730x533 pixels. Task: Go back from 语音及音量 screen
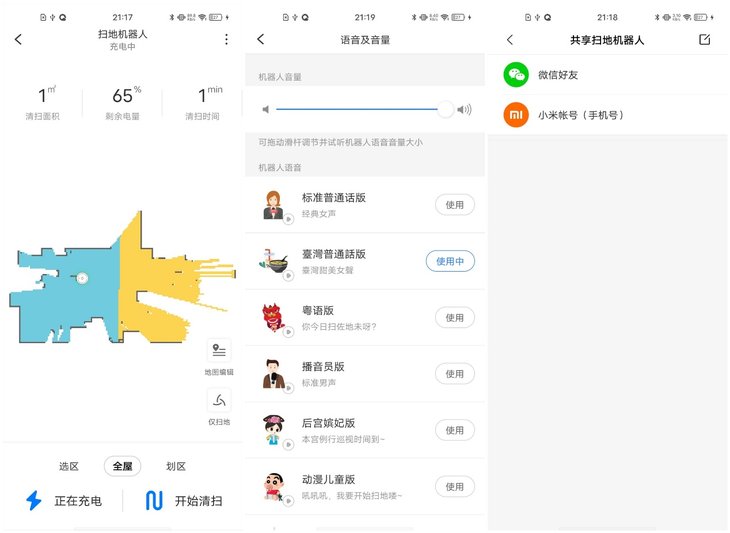pyautogui.click(x=261, y=40)
